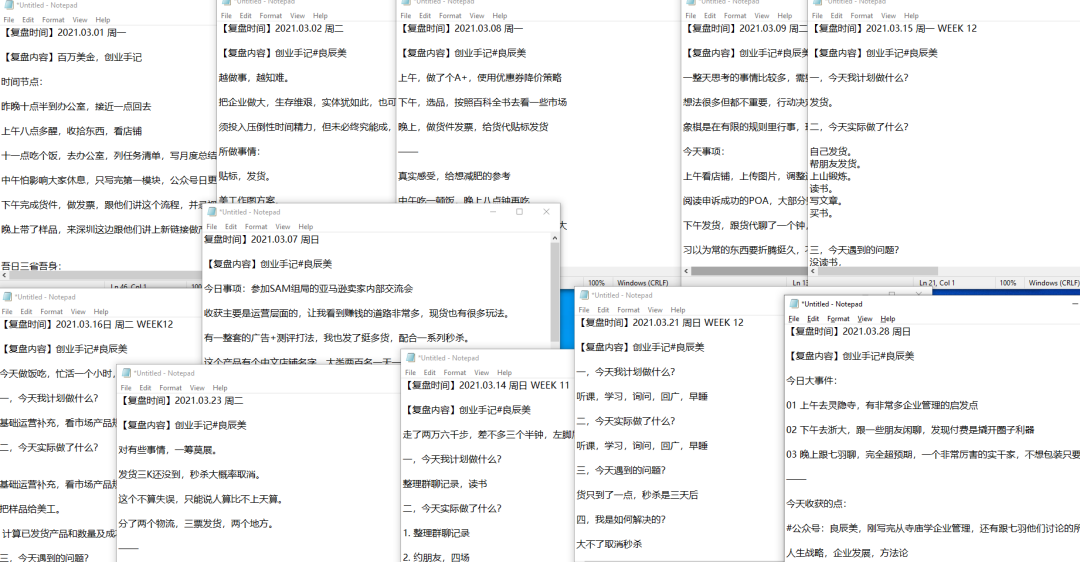The width and height of the screenshot is (1080, 562).
Task: Open Help menu in 2021.03.21 window
Action: pyautogui.click(x=678, y=310)
